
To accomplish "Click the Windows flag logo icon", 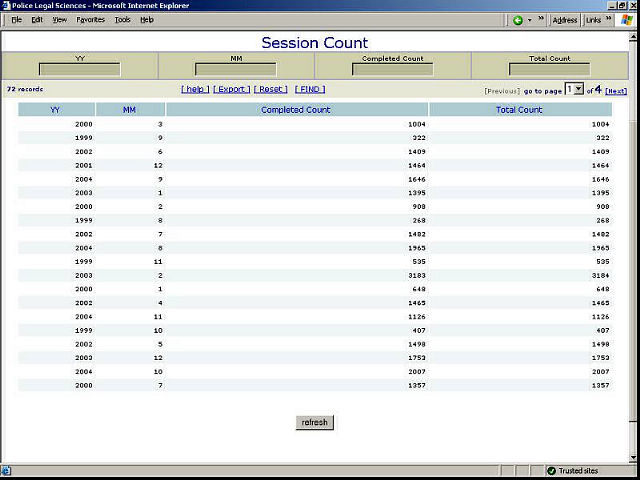I will (626, 20).
